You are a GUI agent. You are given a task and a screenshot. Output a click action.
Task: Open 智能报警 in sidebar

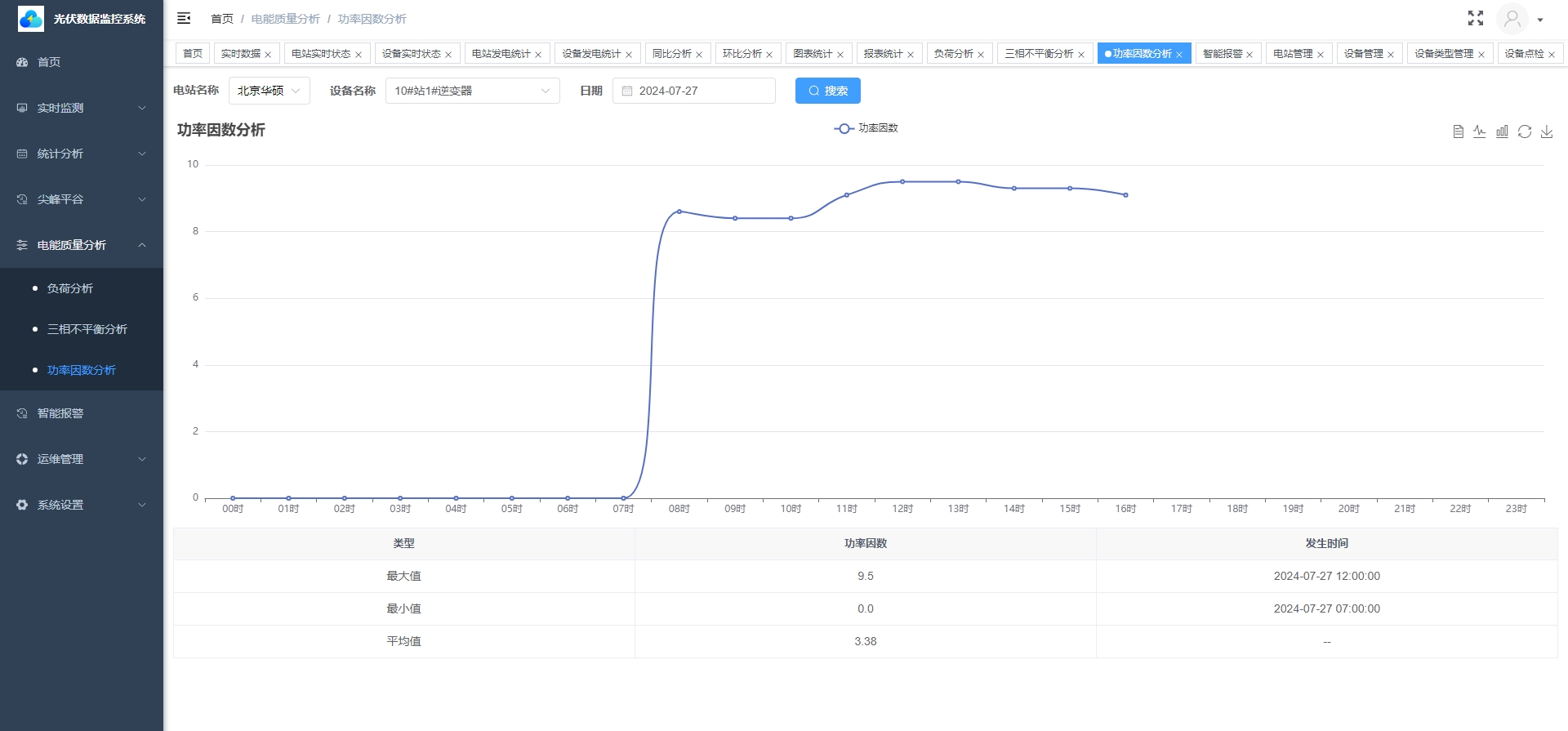82,413
